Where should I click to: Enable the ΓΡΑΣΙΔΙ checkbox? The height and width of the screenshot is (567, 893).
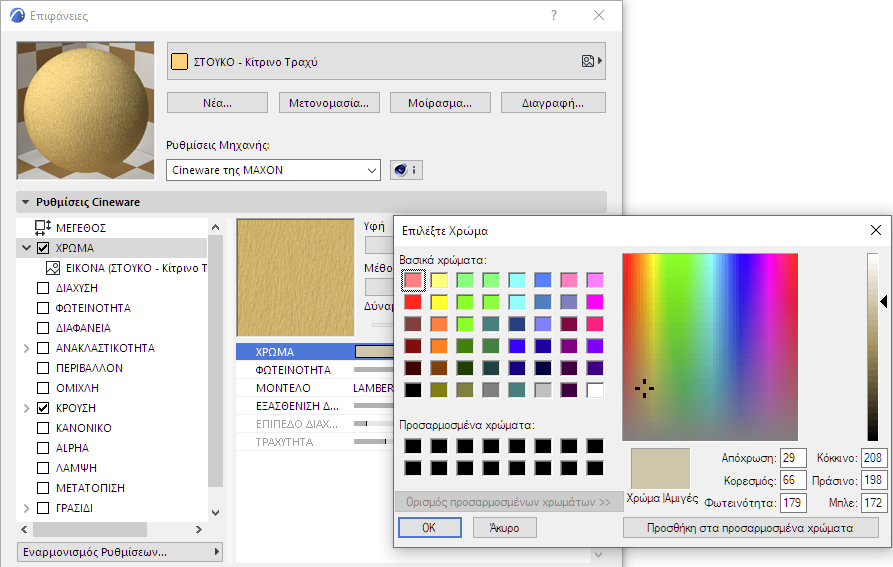tap(43, 508)
